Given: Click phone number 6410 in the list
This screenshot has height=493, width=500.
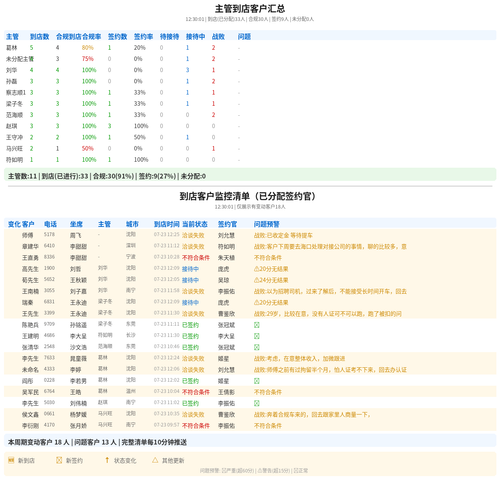Looking at the screenshot, I should 49,246.
